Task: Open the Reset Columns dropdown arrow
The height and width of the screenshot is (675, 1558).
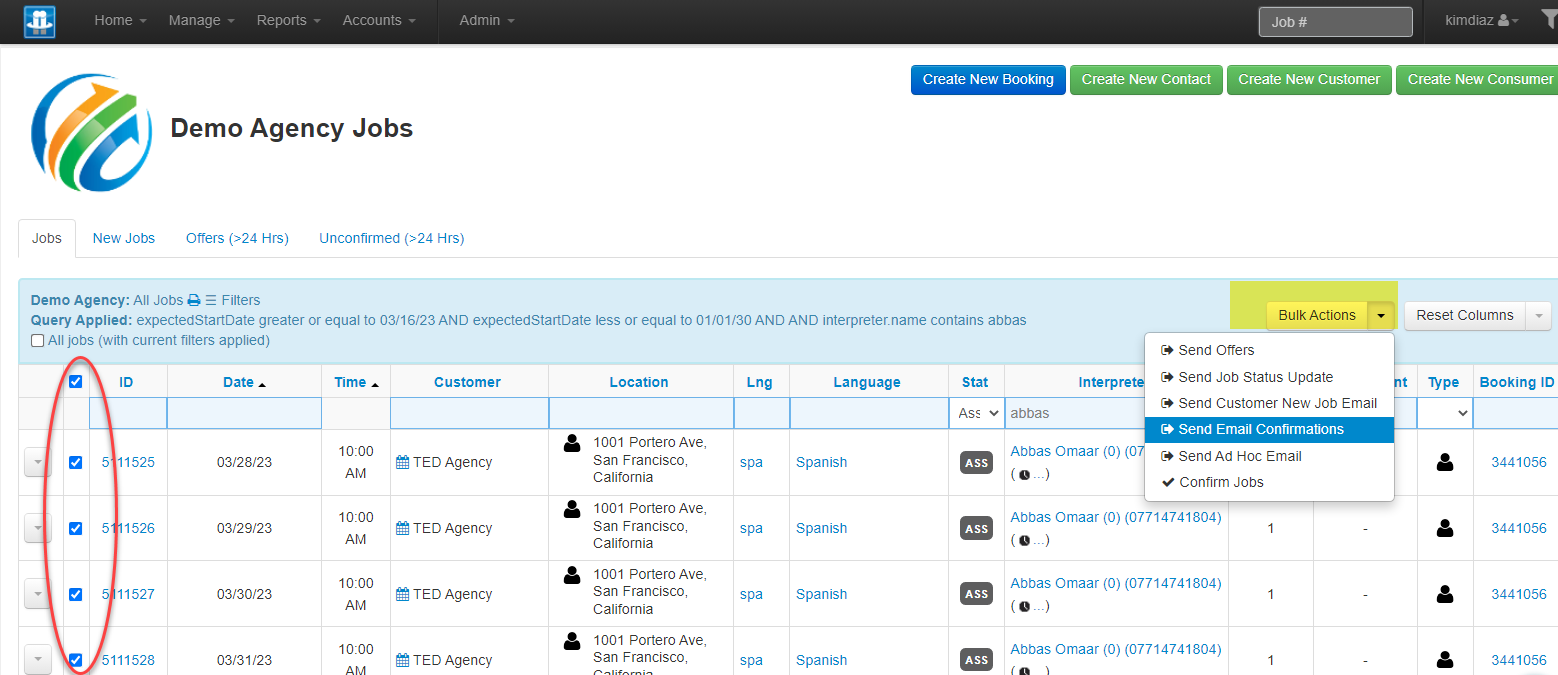Action: pyautogui.click(x=1539, y=315)
